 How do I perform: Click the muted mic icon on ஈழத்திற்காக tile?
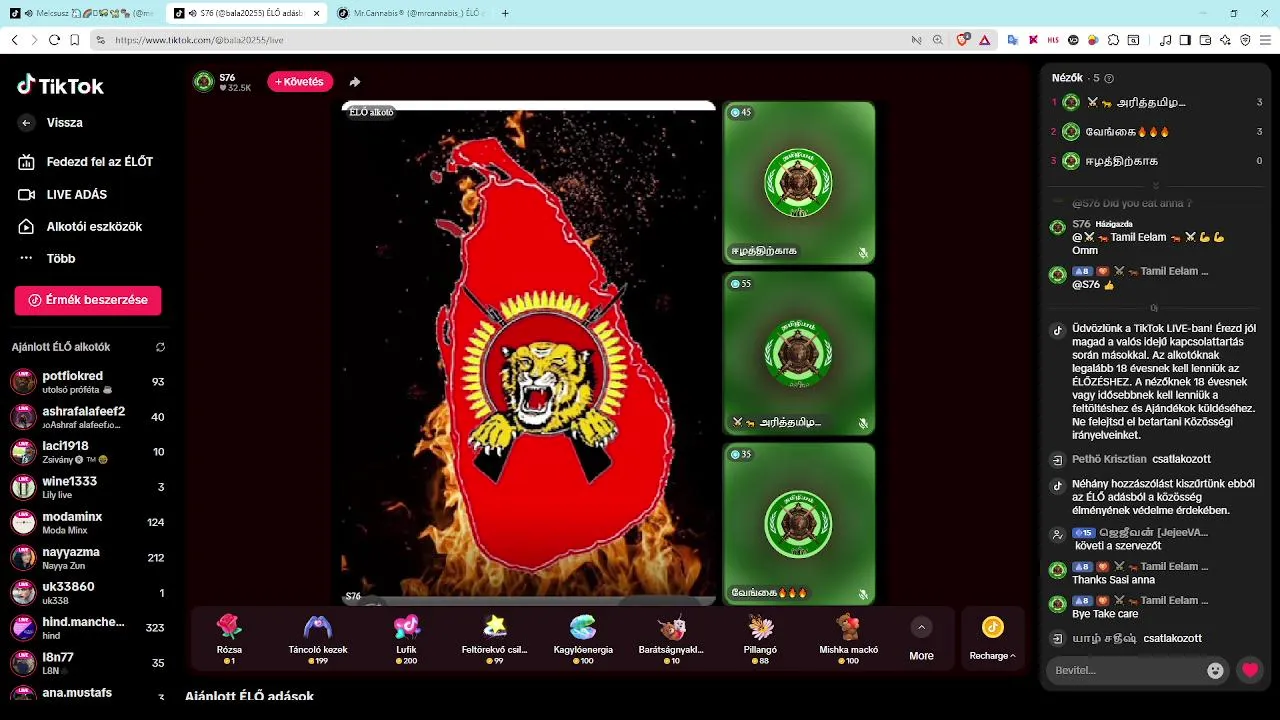(863, 252)
